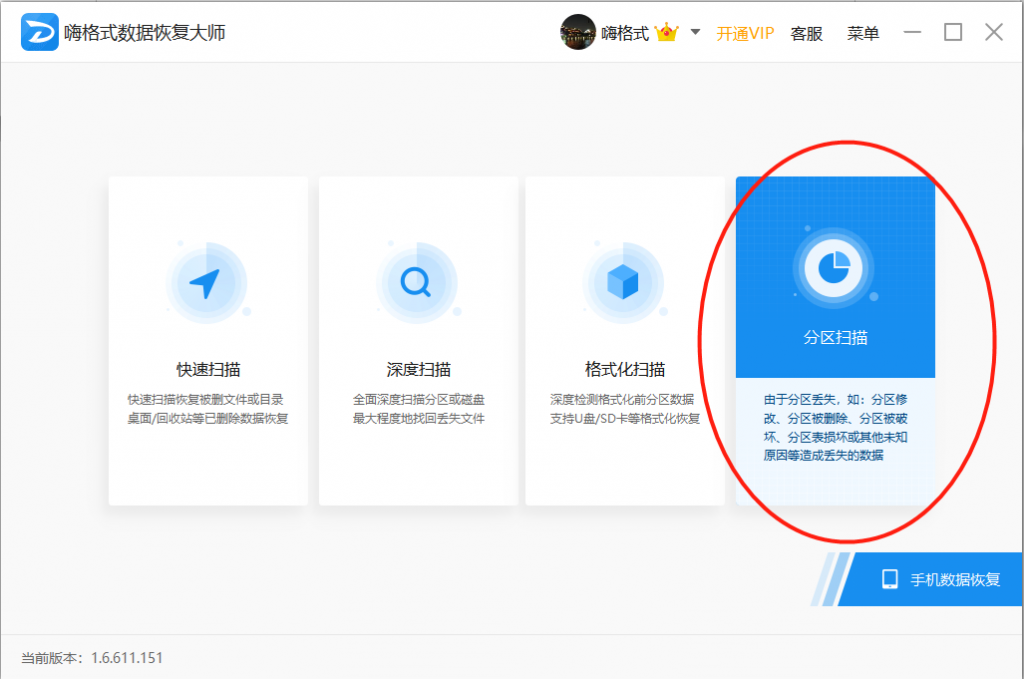
Task: Click the 由于分区丢失 description text
Action: [x=835, y=427]
